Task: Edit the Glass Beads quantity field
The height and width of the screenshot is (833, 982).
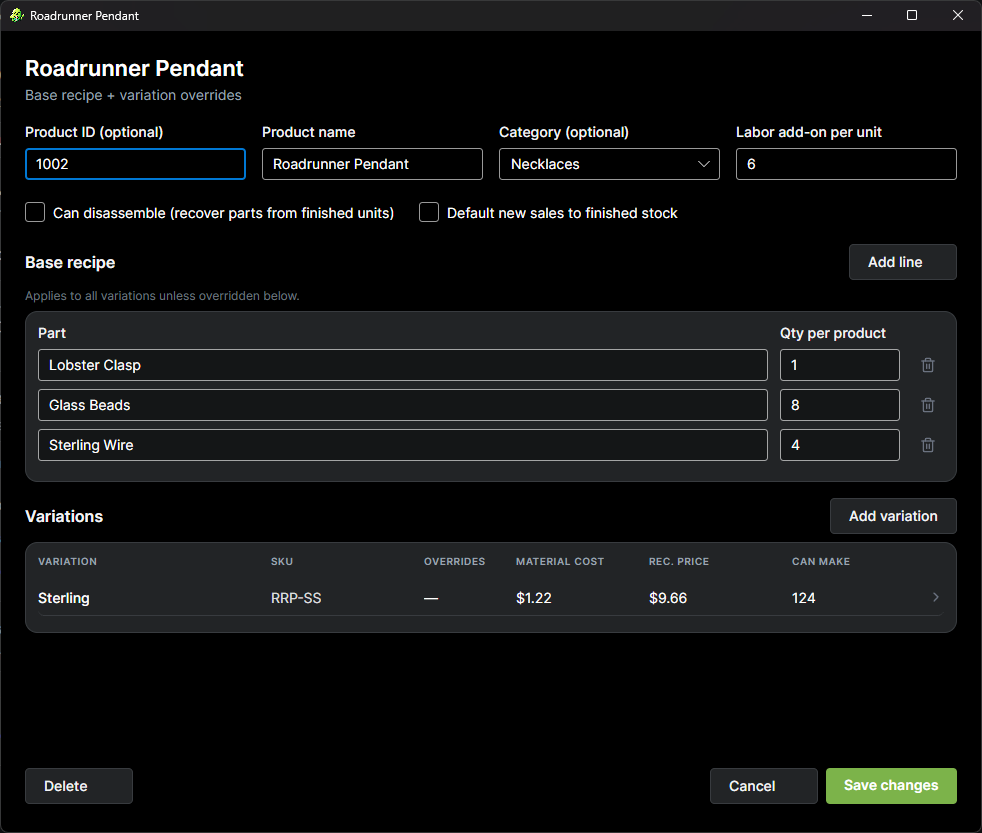Action: pos(839,405)
